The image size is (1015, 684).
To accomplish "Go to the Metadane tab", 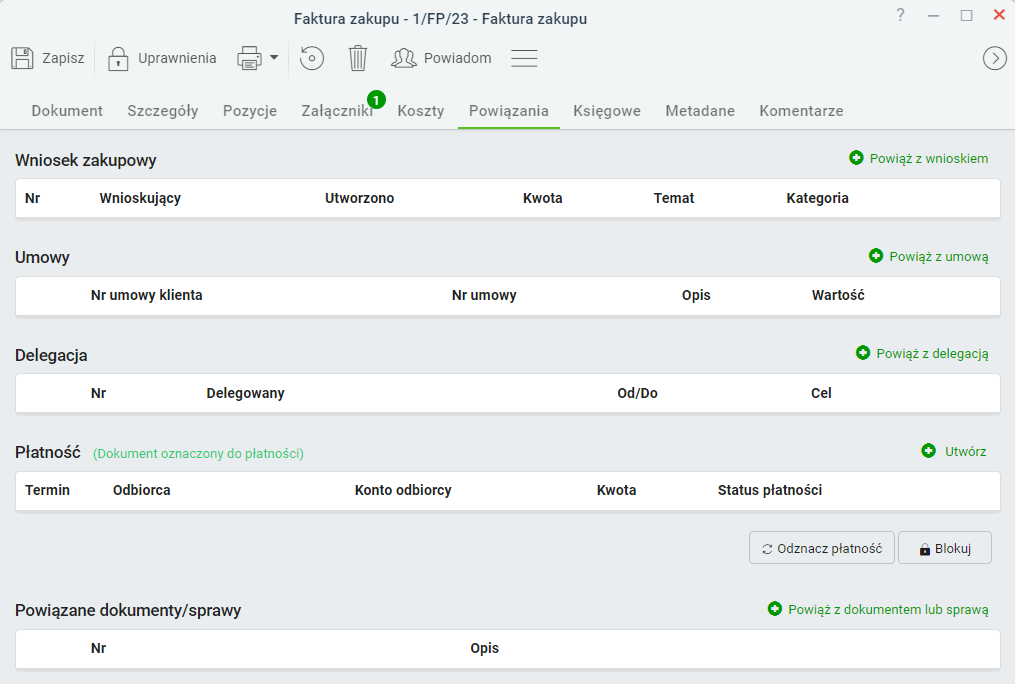I will (x=700, y=111).
